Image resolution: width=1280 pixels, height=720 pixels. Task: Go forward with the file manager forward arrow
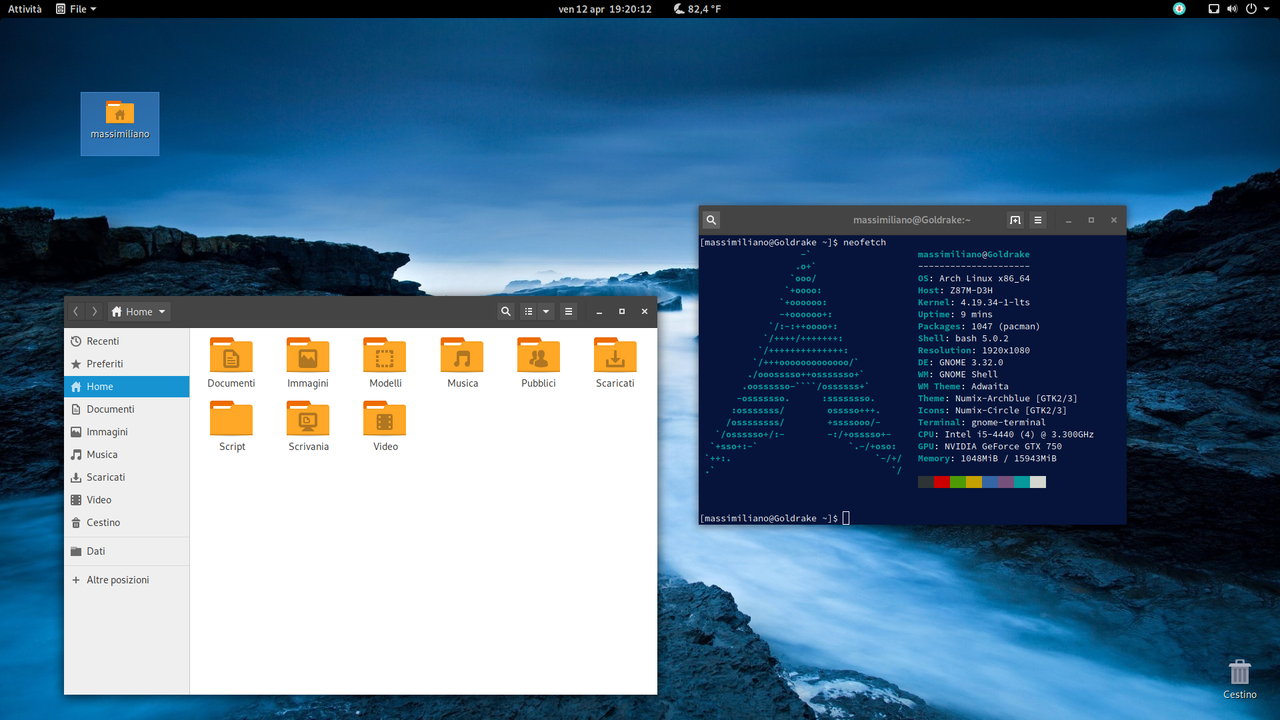coord(94,312)
